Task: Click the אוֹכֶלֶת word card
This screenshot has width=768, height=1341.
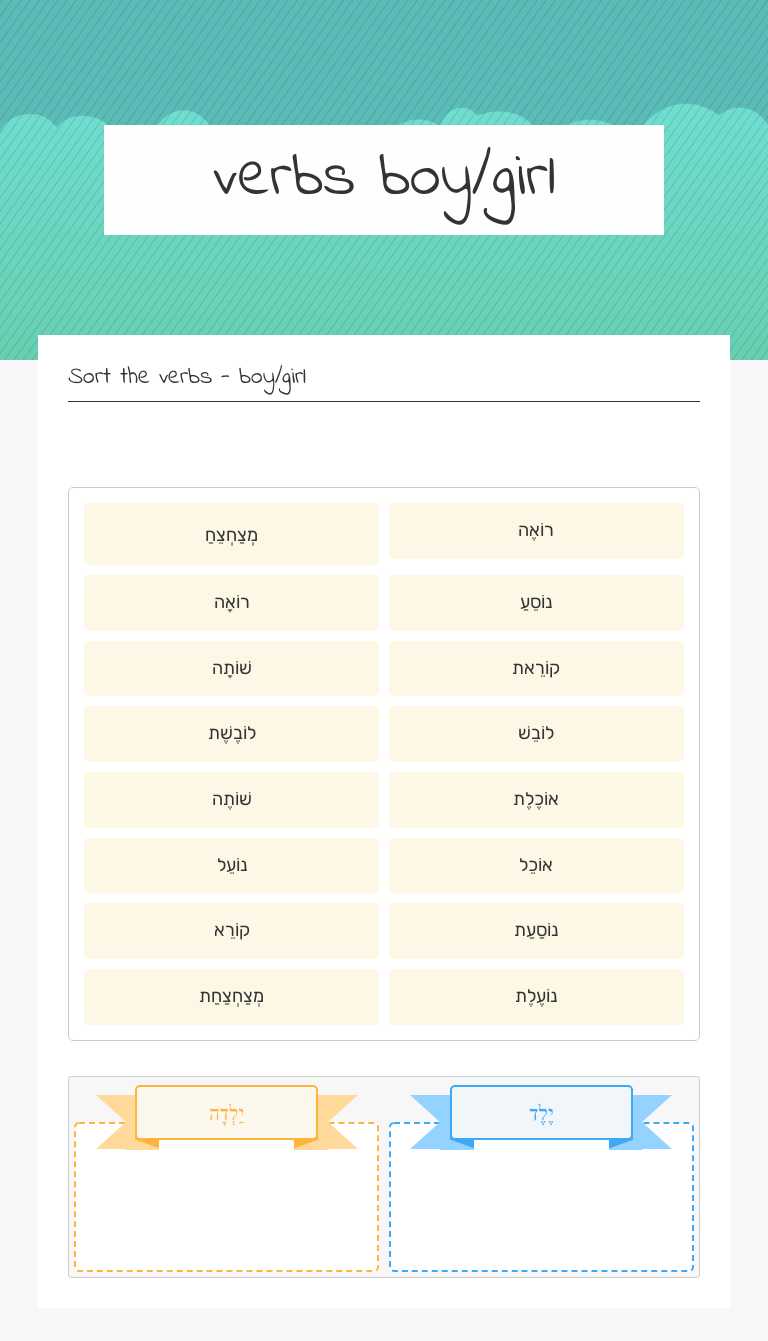Action: pos(537,799)
